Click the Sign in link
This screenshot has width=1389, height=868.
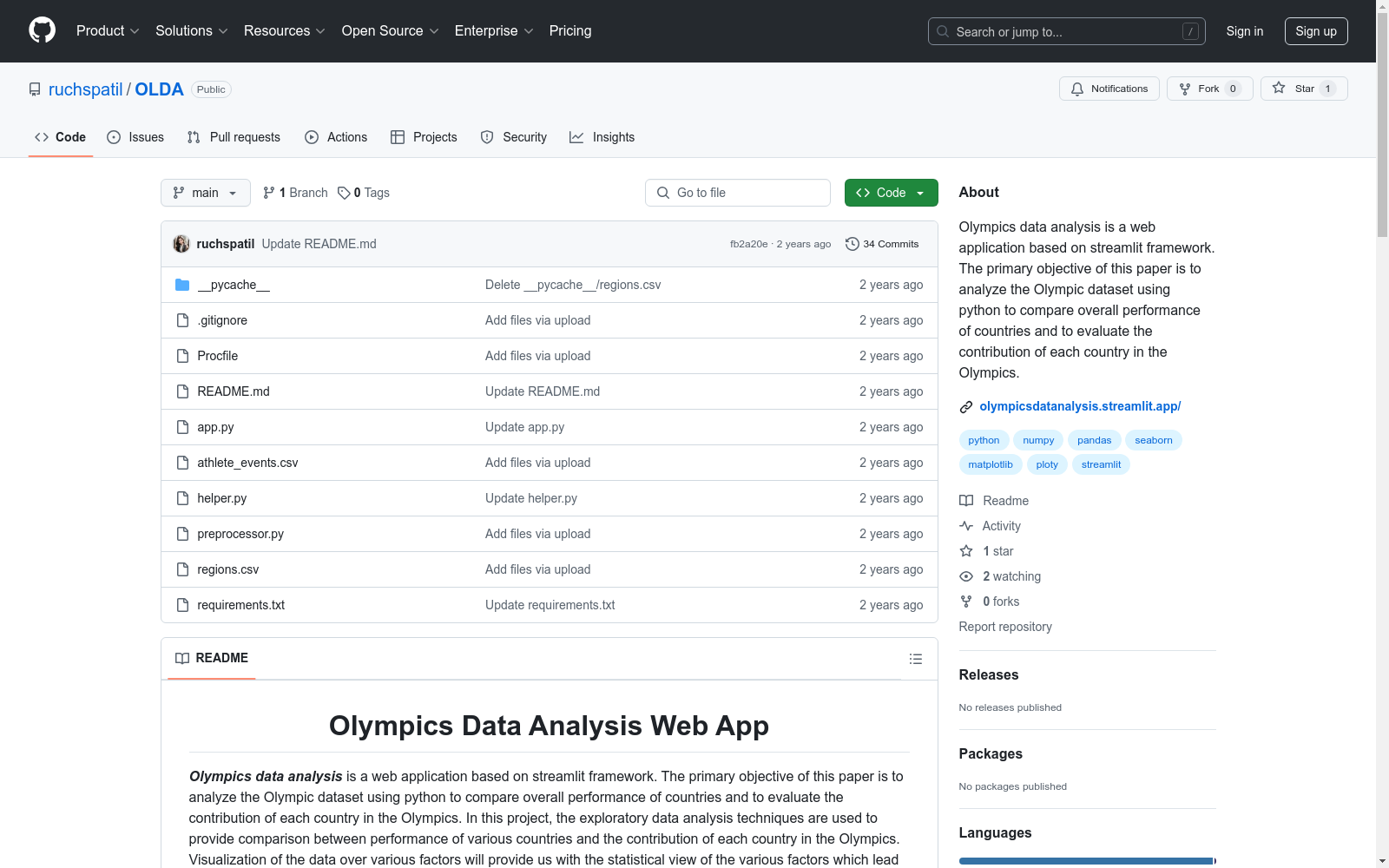(x=1245, y=31)
